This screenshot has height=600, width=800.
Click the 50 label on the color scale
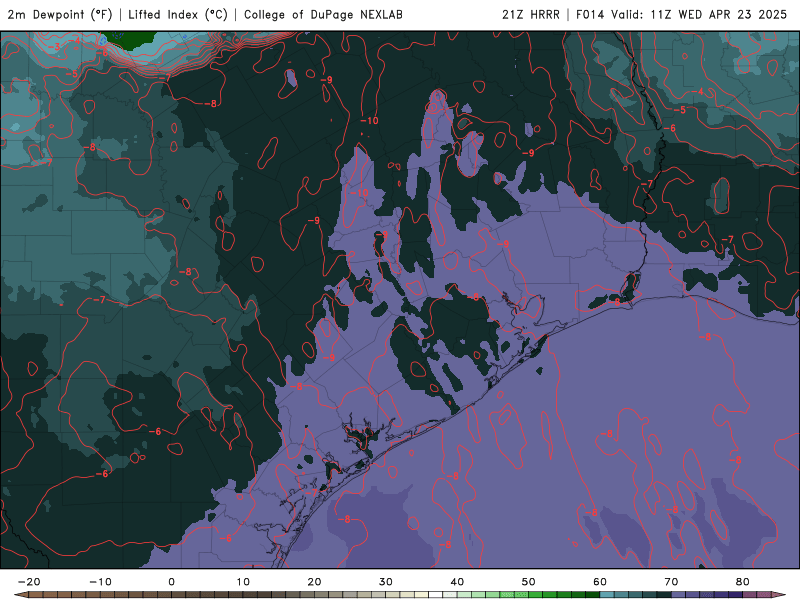pyautogui.click(x=529, y=582)
